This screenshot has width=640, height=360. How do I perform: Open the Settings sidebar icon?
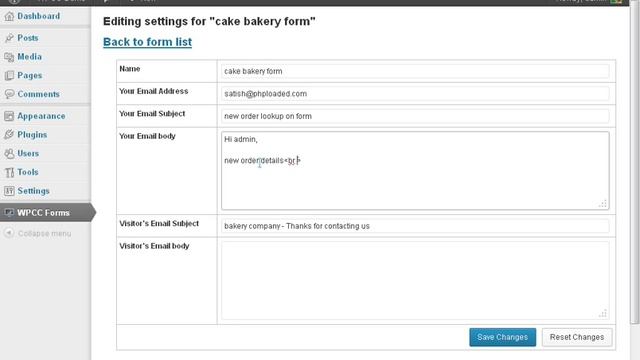tap(9, 191)
